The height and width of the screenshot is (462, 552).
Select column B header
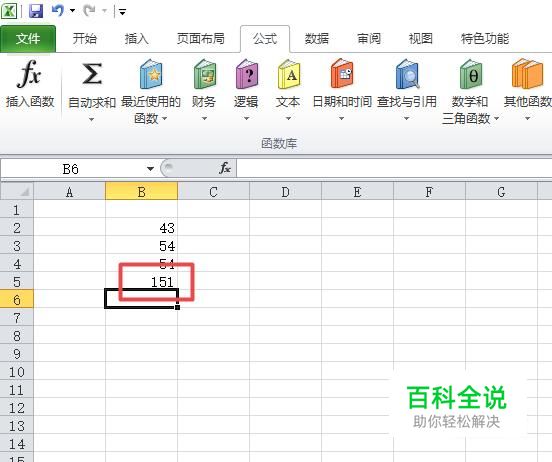tap(141, 192)
